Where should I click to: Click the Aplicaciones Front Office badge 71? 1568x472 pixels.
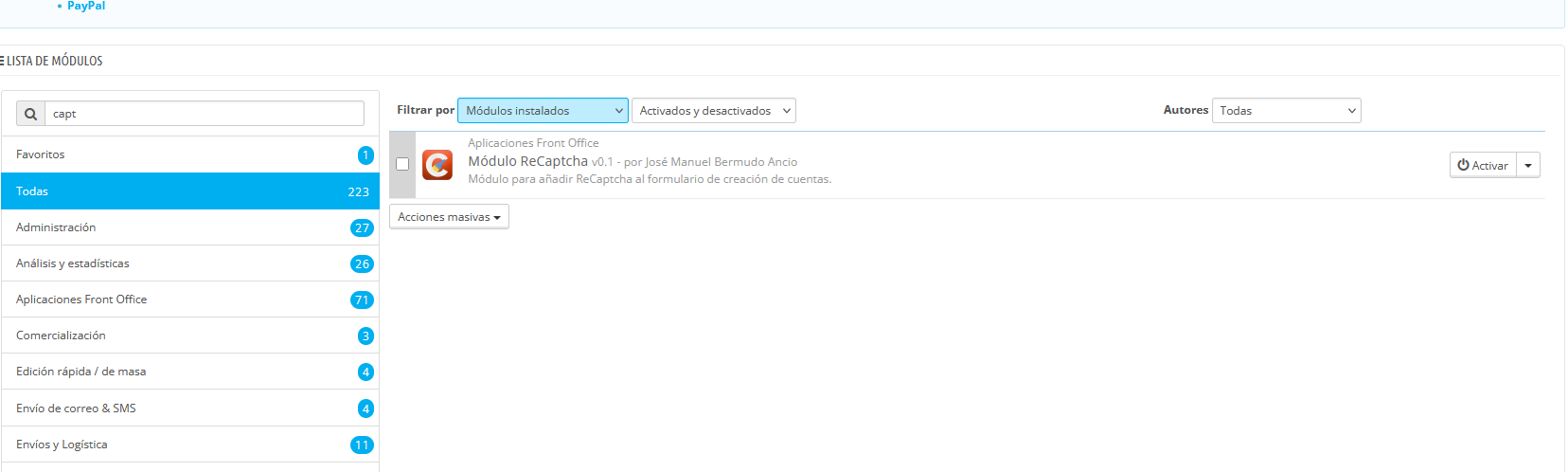click(362, 300)
